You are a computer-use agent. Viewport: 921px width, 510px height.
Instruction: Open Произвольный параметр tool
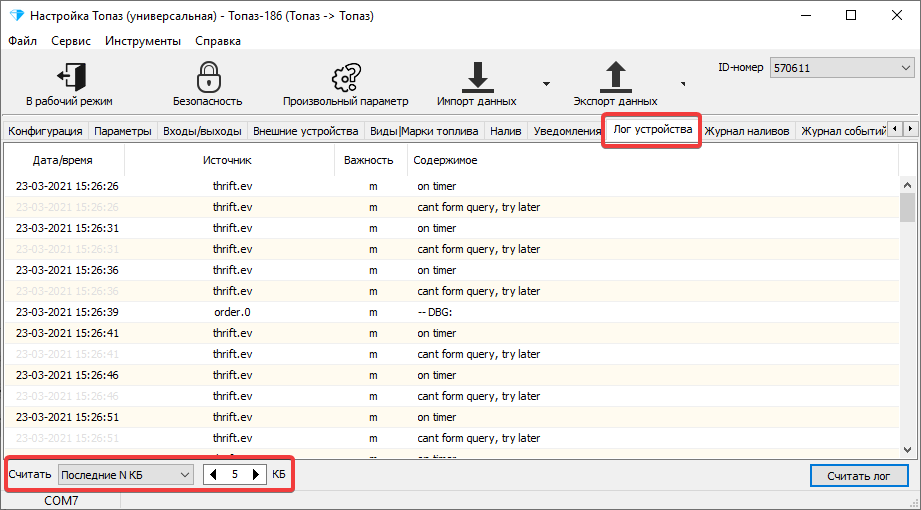tap(345, 84)
